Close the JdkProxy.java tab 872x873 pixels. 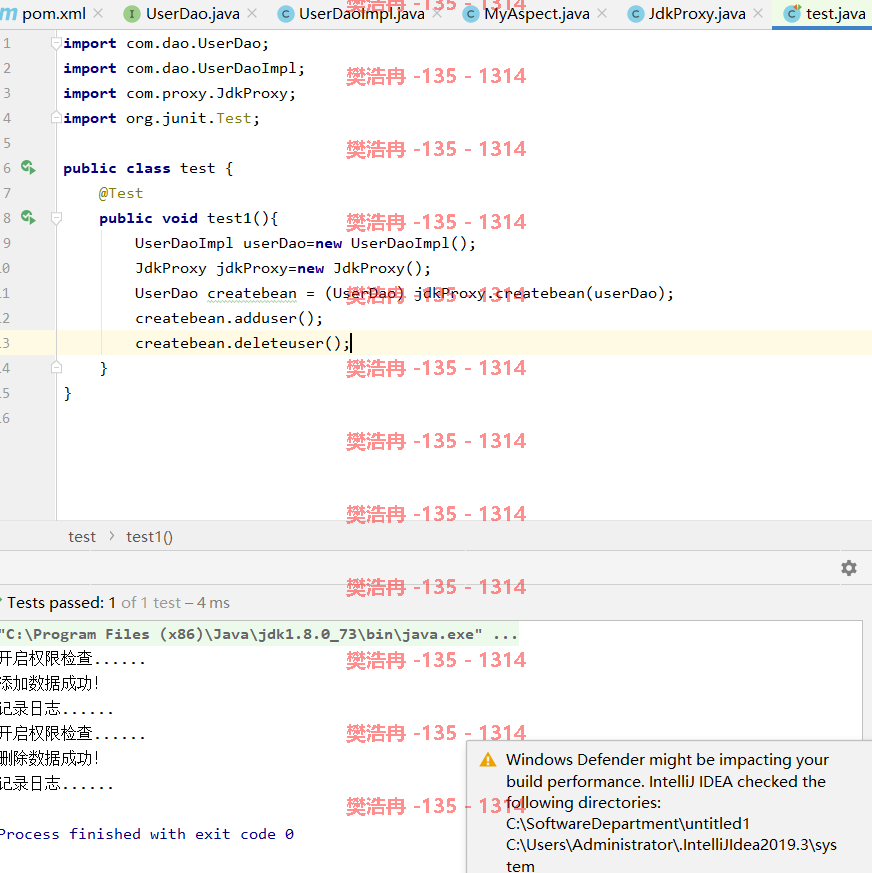point(758,13)
